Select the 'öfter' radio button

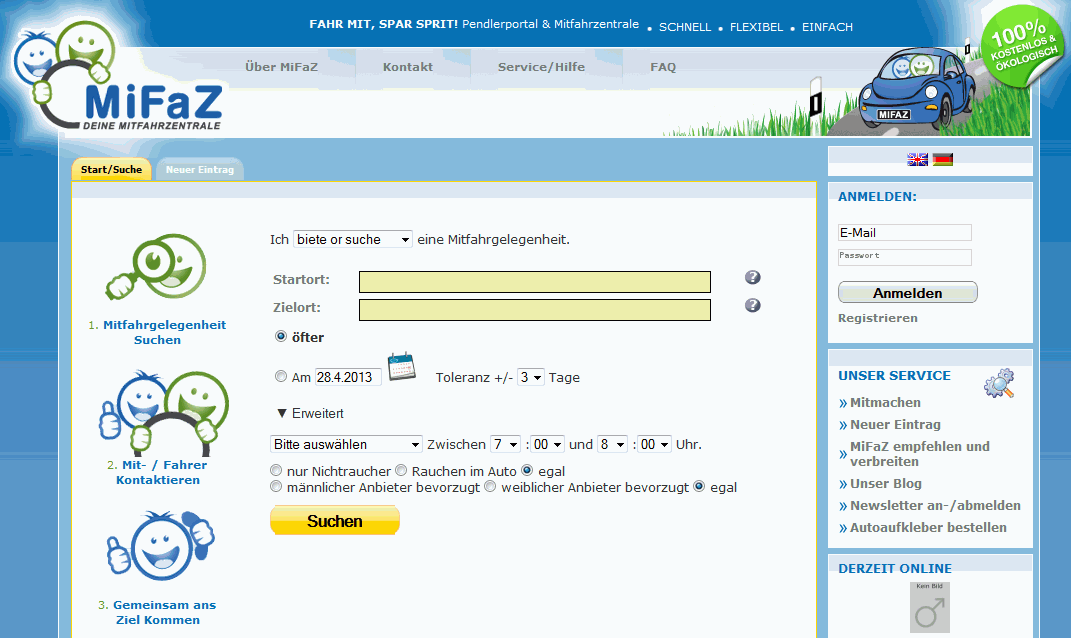tap(281, 337)
